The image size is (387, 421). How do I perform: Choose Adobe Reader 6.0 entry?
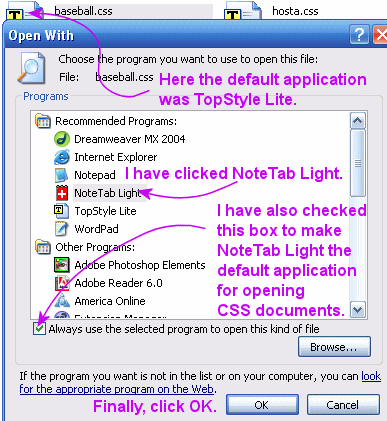(118, 283)
